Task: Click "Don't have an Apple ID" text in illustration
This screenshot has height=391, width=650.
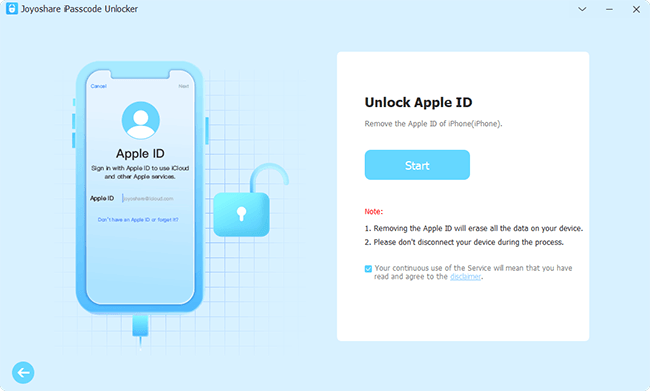Action: (x=138, y=220)
